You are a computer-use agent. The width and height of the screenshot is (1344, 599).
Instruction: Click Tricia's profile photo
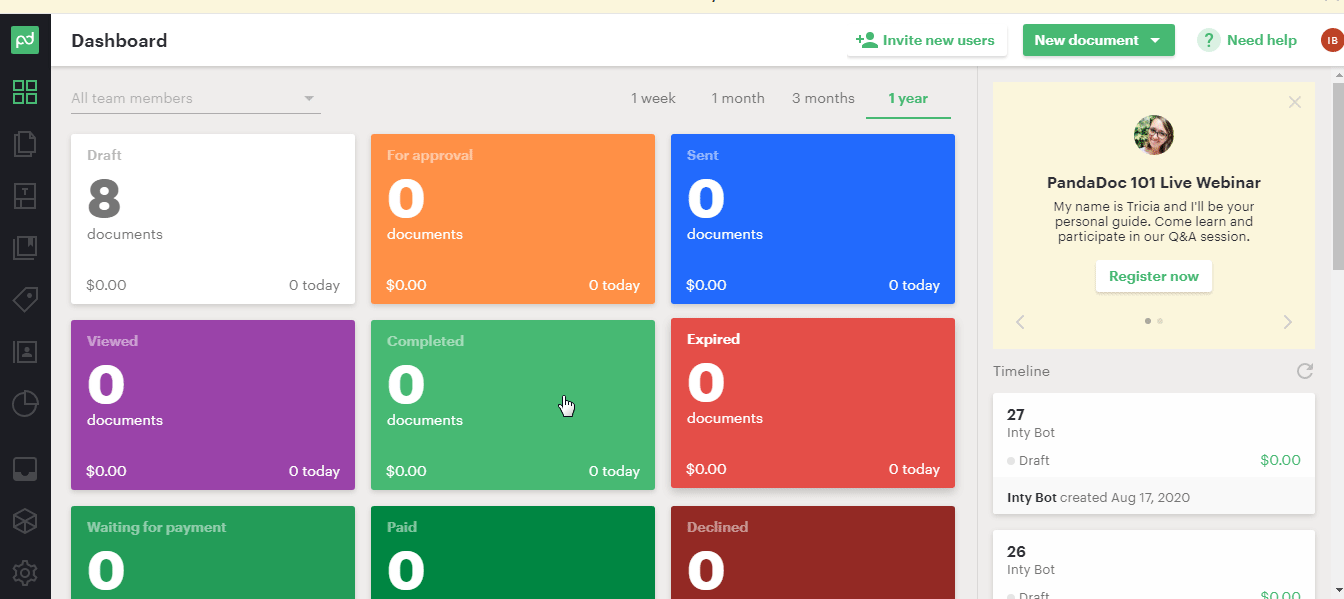click(1154, 134)
